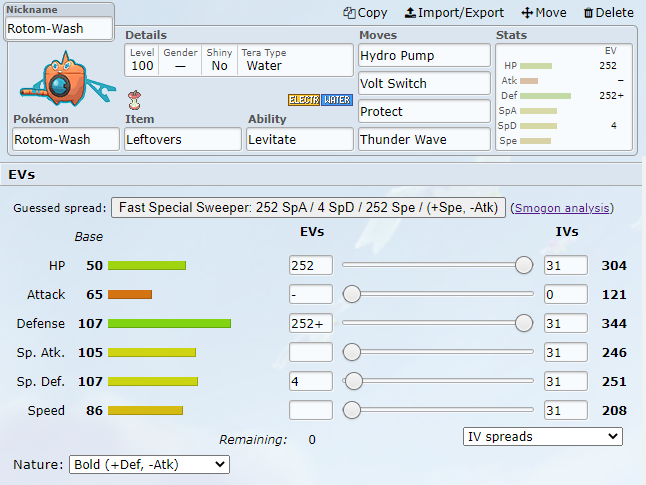Click the Defense EV slider handle
The width and height of the screenshot is (646, 485).
[x=524, y=323]
